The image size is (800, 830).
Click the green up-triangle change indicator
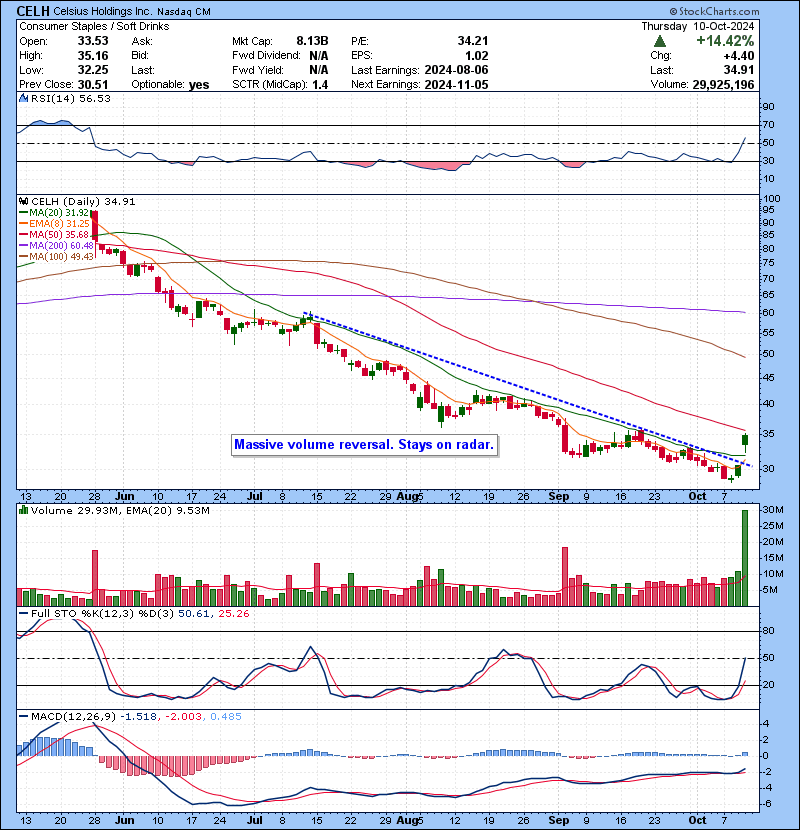(x=660, y=41)
